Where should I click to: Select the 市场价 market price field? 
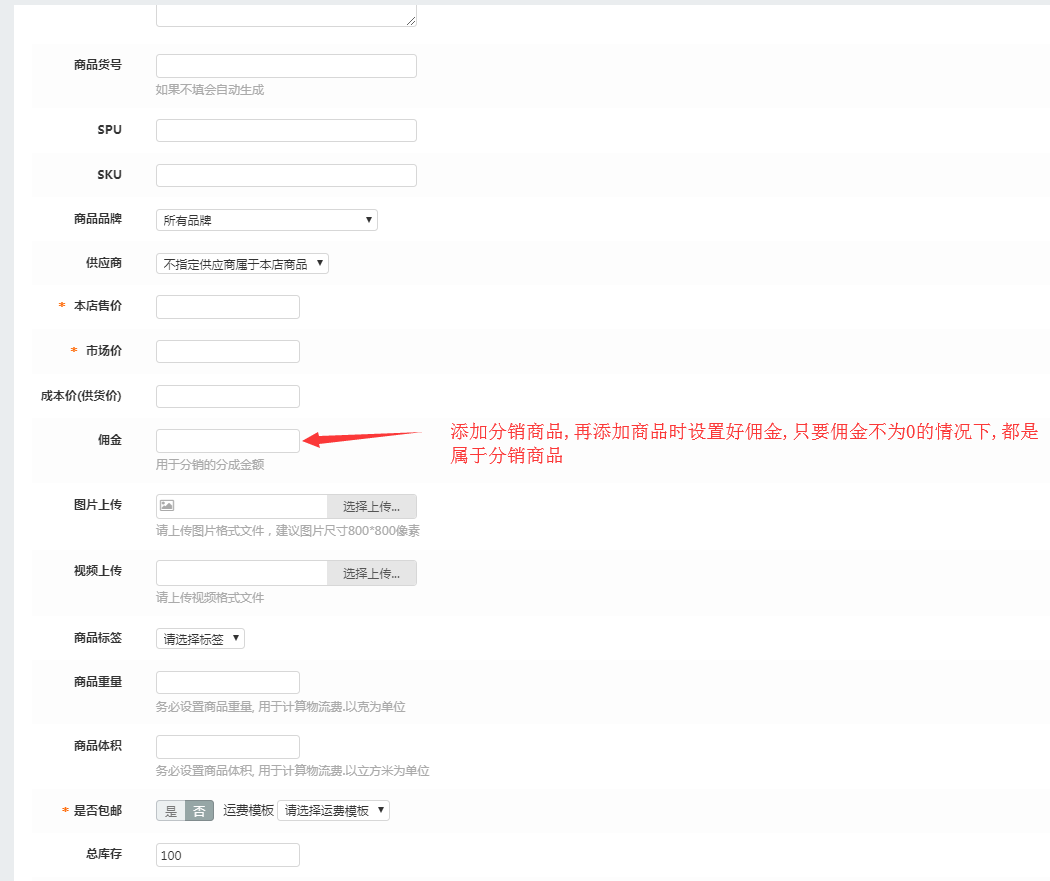228,351
